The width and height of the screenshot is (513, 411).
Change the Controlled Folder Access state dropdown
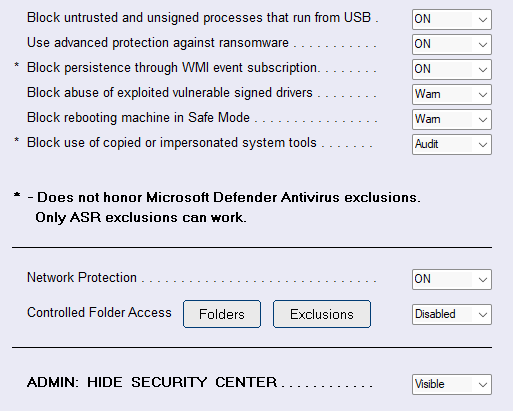tap(452, 314)
